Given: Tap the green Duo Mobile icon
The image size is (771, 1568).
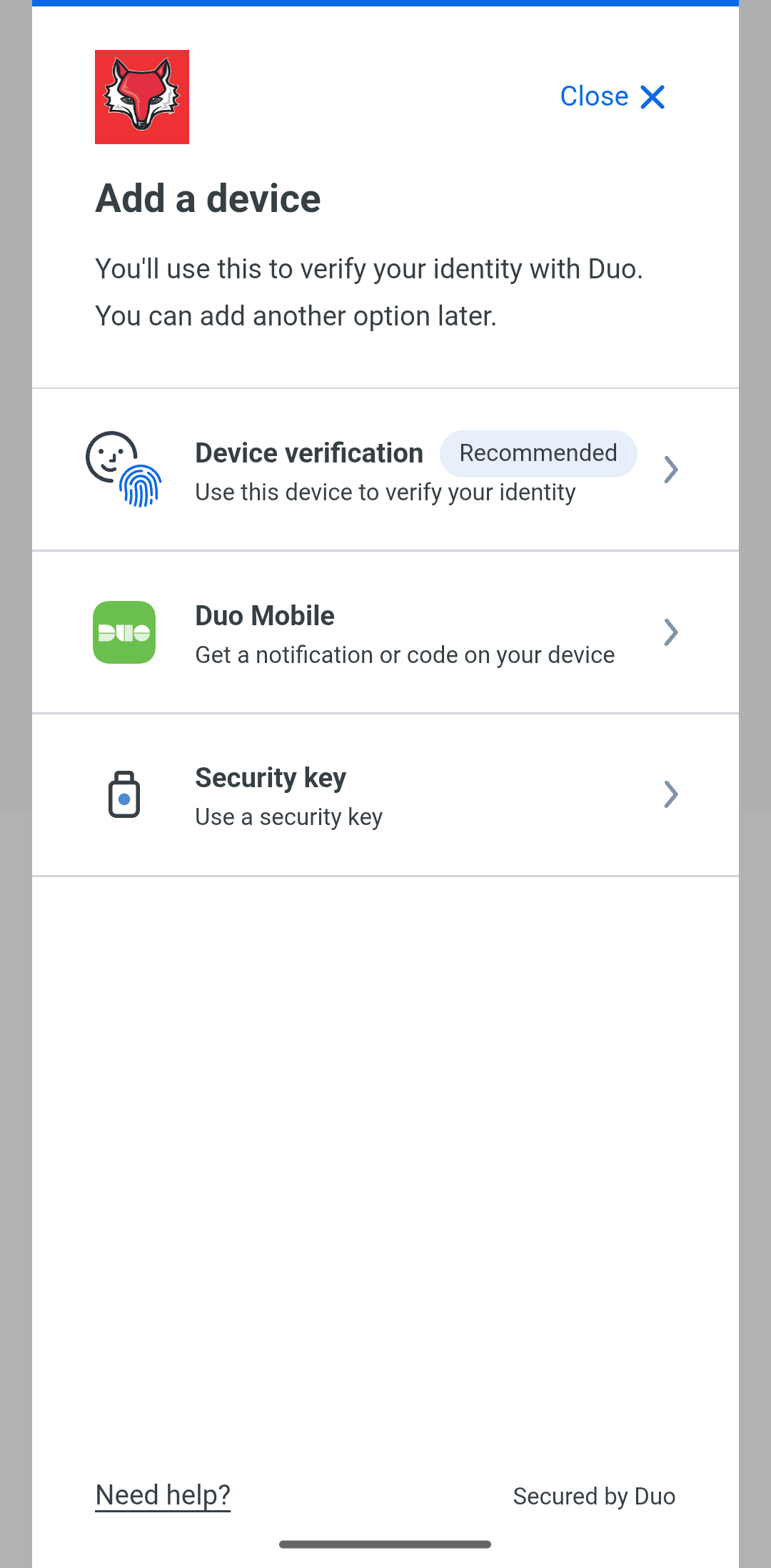Looking at the screenshot, I should (x=124, y=632).
